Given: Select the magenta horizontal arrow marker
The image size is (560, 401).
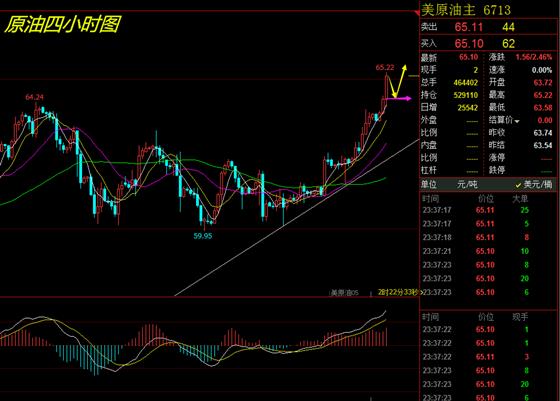Looking at the screenshot, I should pyautogui.click(x=399, y=98).
